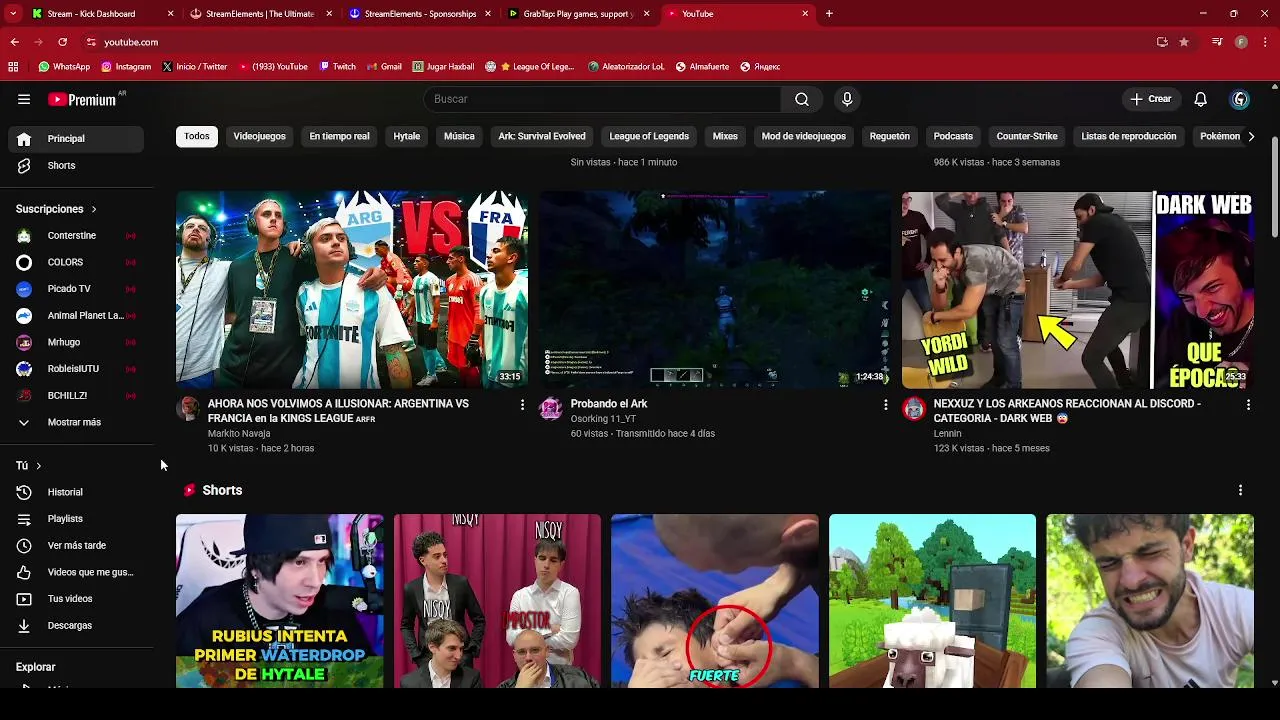Click Osorking 11_YT channel avatar
Image resolution: width=1280 pixels, height=720 pixels.
[x=551, y=408]
